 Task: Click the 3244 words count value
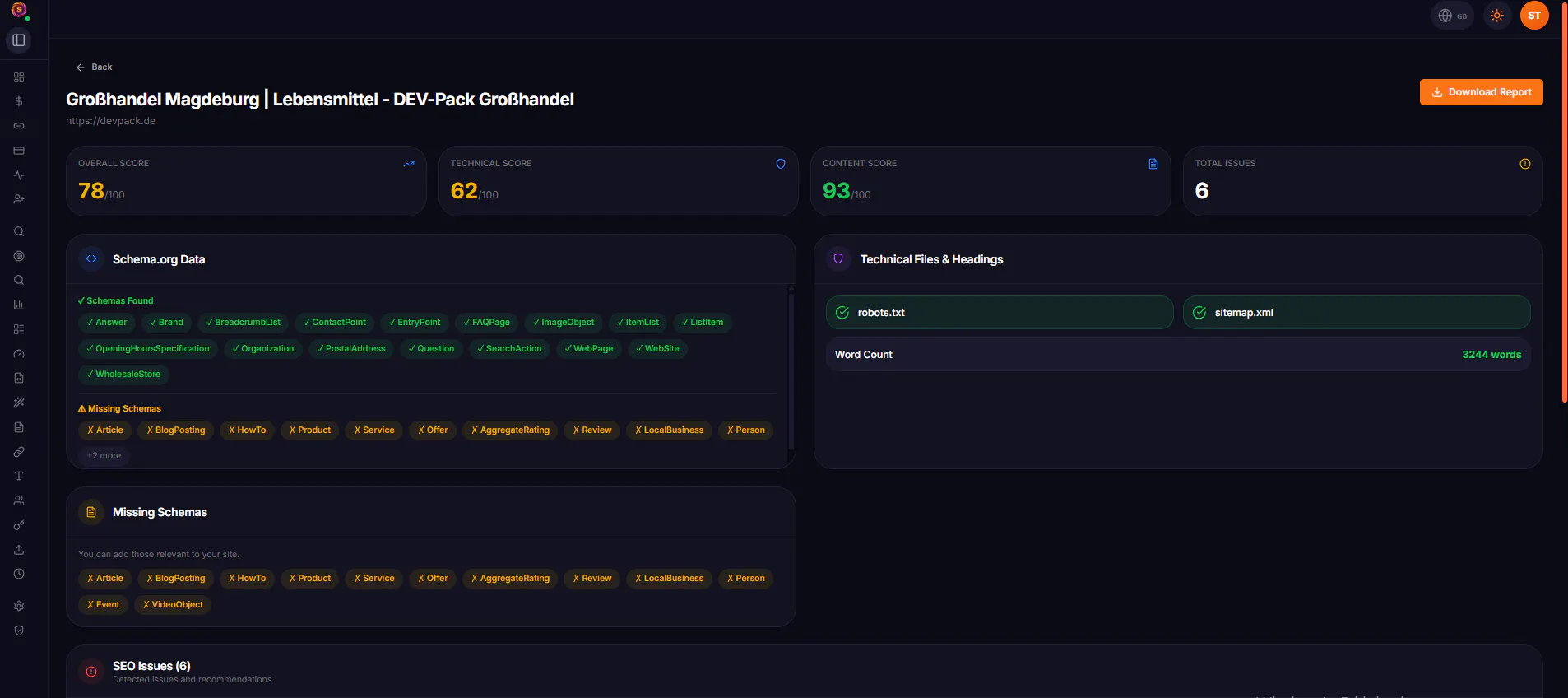coord(1491,355)
